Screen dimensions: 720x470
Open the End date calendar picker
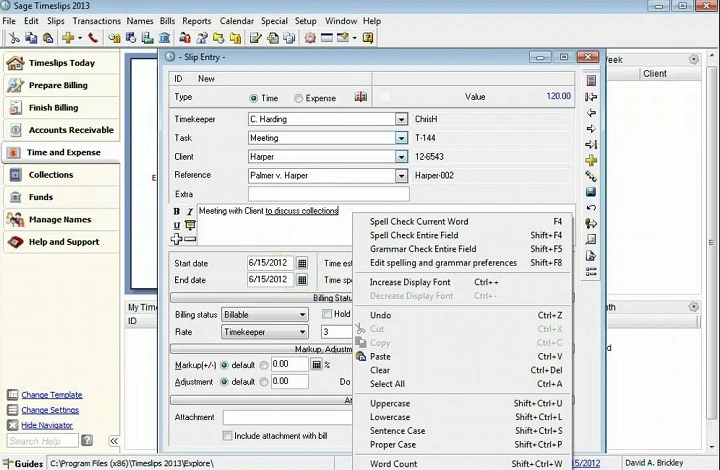point(302,280)
